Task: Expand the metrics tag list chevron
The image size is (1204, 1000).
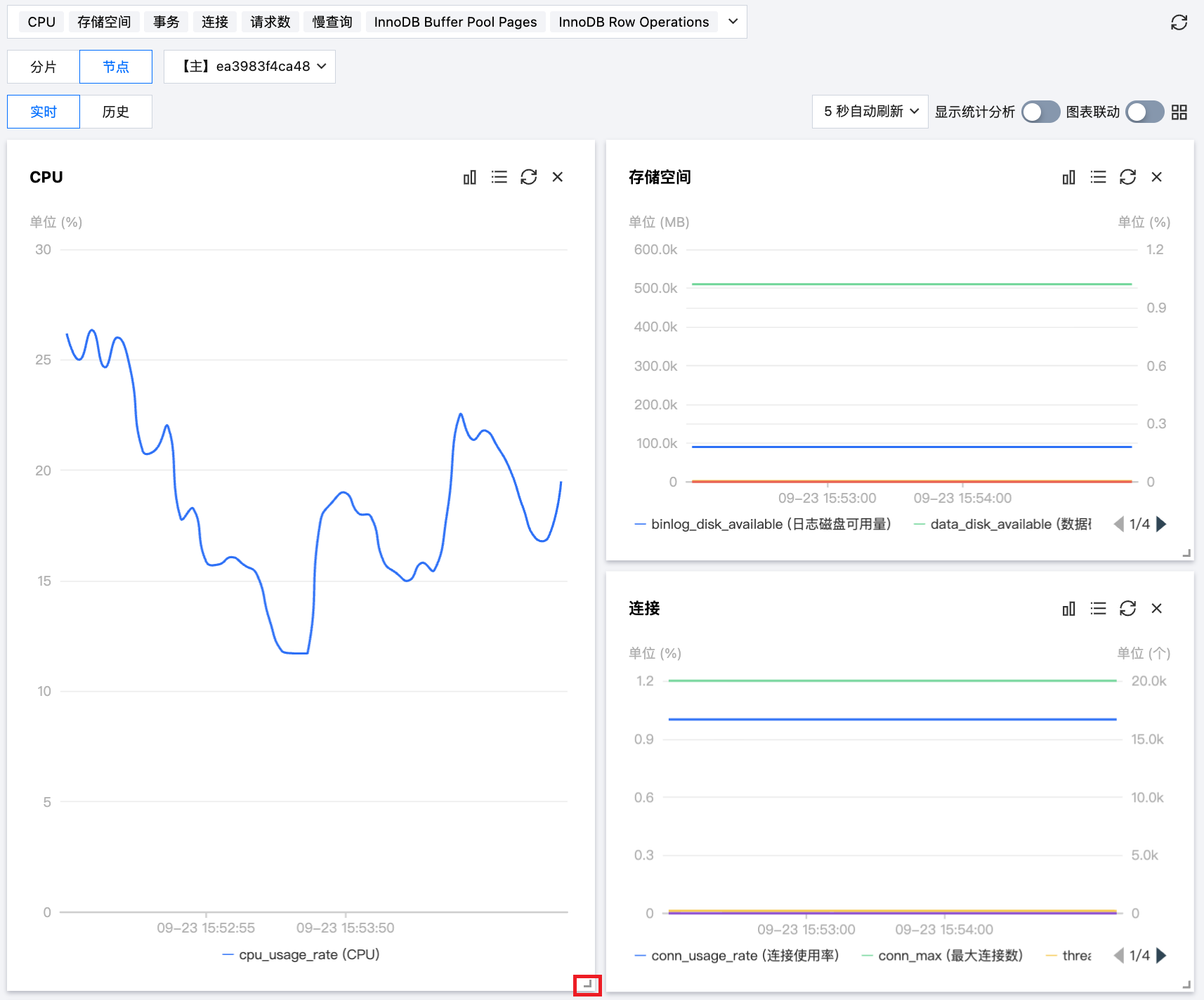Action: click(x=733, y=22)
